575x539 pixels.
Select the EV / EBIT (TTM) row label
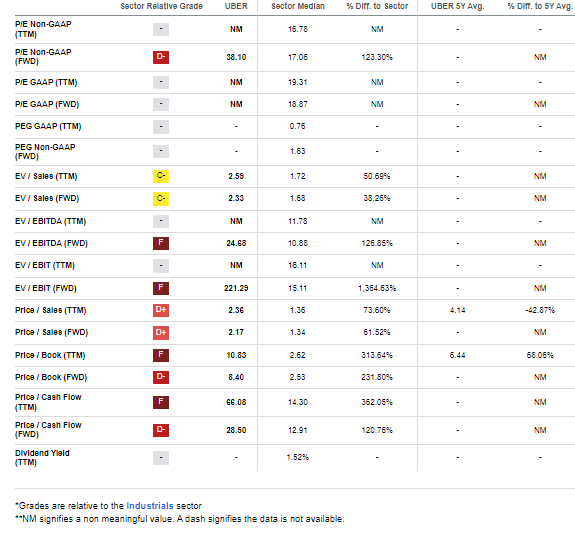(45, 265)
